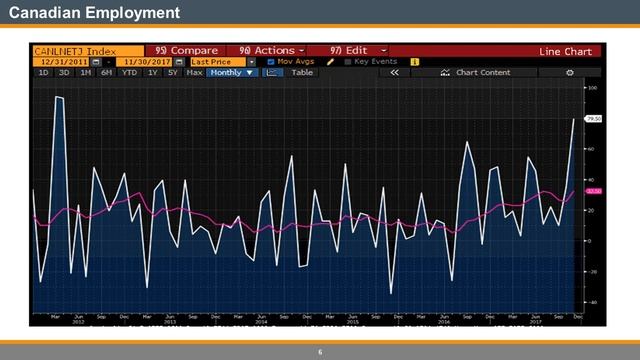Click the Last Price field box
640x360 pixels.
218,62
